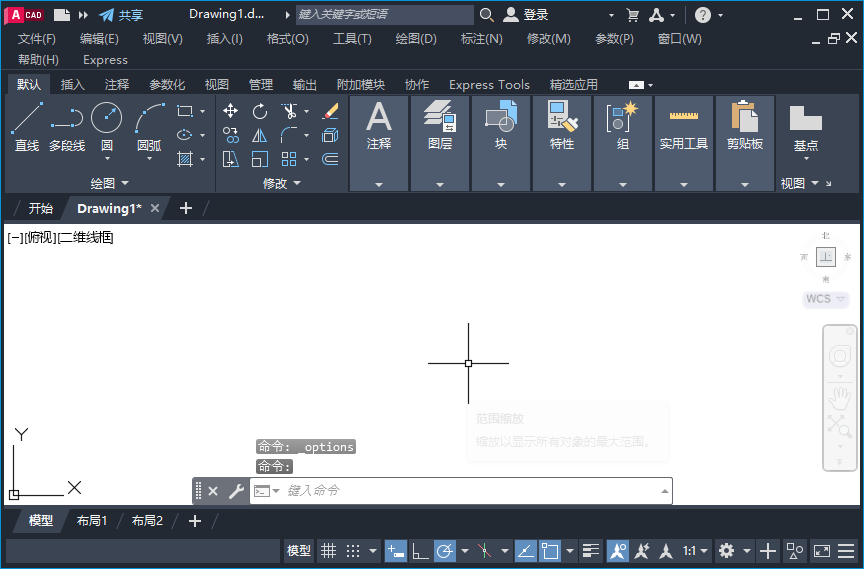Toggle the drawing grid display
Screen dimensions: 864x569
pyautogui.click(x=328, y=550)
